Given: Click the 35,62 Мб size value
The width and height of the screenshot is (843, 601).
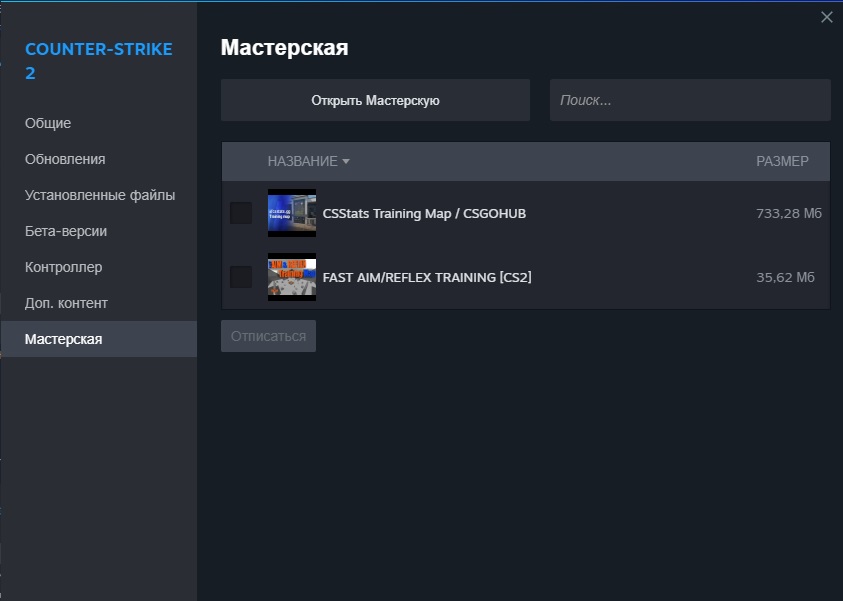Looking at the screenshot, I should point(785,277).
